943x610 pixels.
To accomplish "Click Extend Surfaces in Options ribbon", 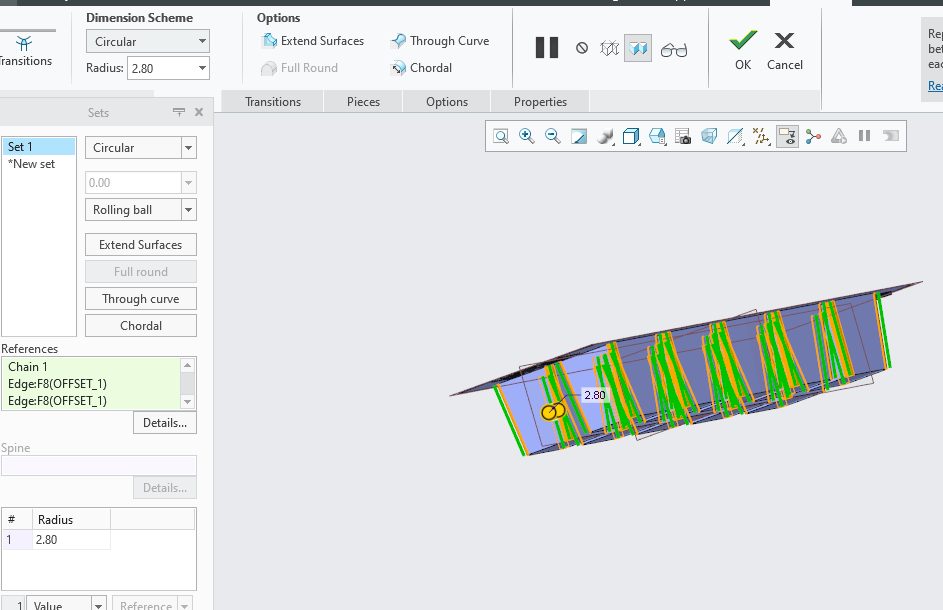I will (313, 41).
